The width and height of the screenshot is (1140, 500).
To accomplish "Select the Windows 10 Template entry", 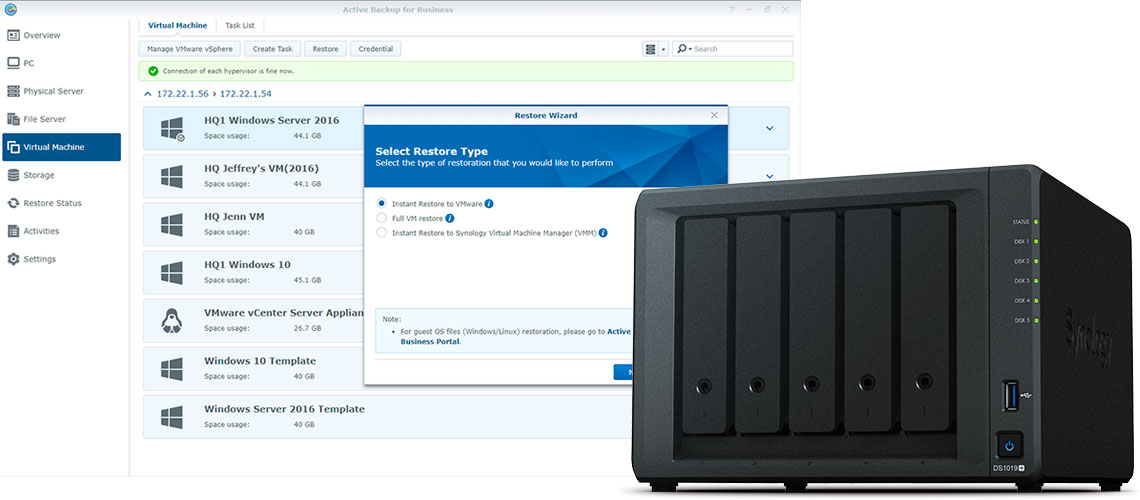I will [253, 368].
